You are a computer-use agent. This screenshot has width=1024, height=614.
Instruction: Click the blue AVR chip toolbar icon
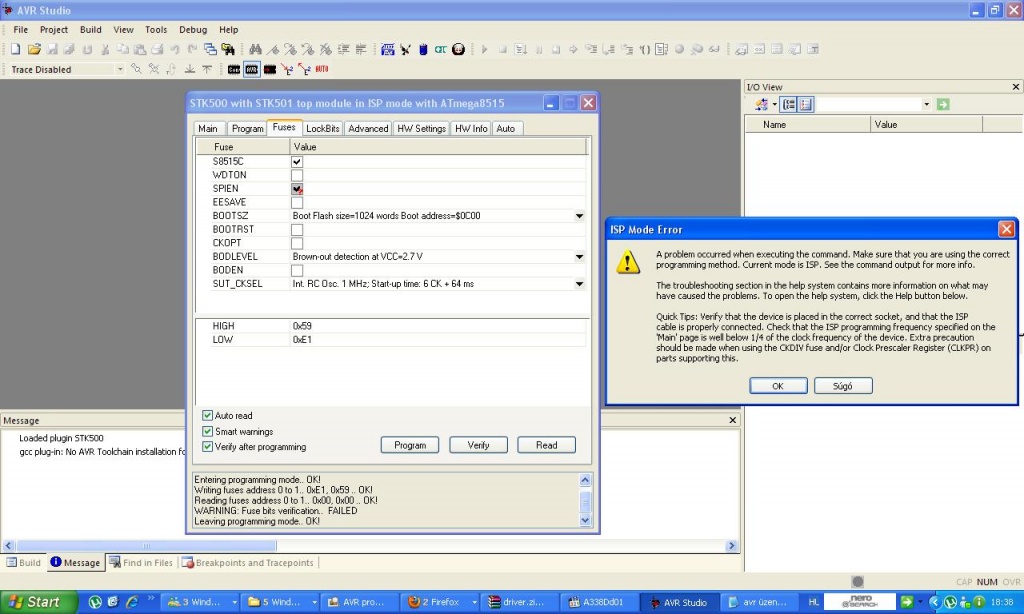423,49
